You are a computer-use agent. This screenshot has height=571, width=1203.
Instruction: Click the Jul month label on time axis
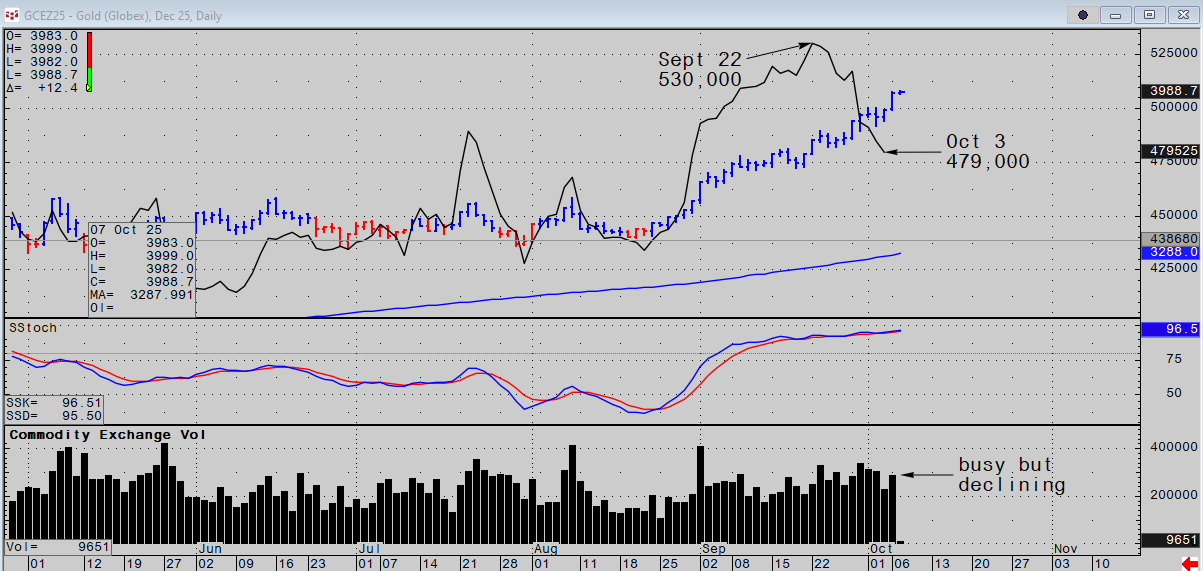(368, 549)
